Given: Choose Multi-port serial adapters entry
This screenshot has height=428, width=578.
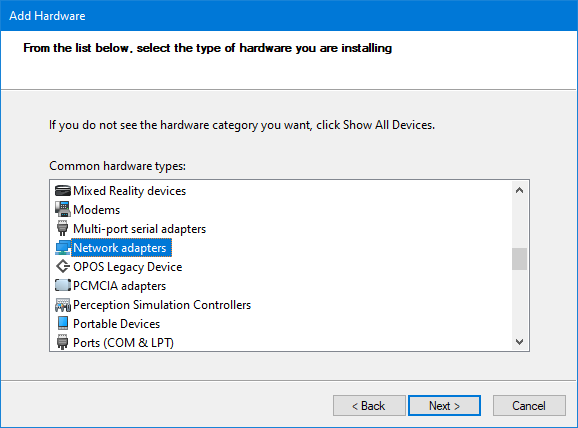Looking at the screenshot, I should (x=139, y=229).
